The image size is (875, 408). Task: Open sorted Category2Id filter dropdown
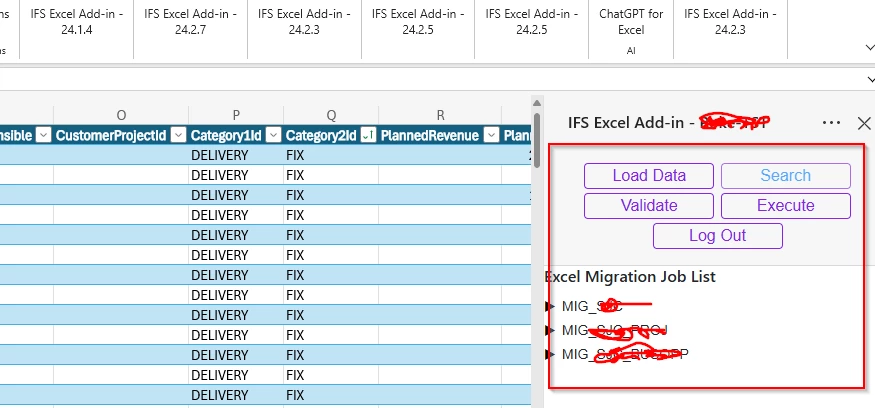tap(368, 135)
